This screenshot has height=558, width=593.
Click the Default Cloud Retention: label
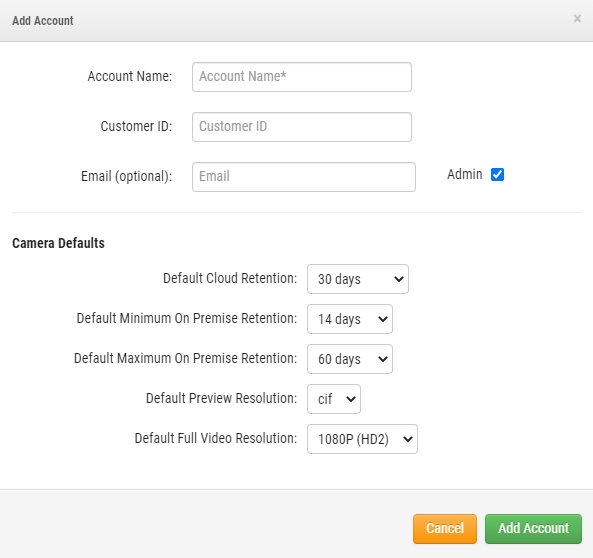click(x=230, y=278)
